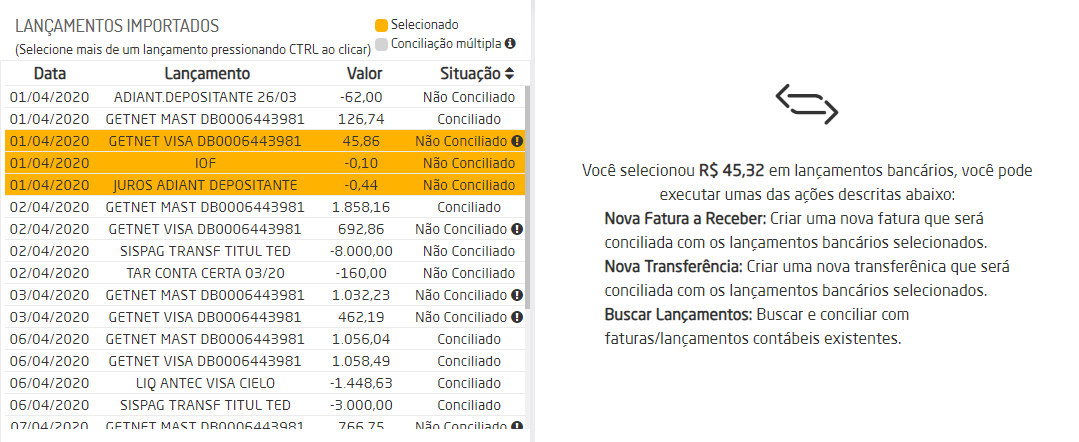Select the TAR CONTA CERTA 03/20 row
The image size is (1079, 442).
click(206, 273)
